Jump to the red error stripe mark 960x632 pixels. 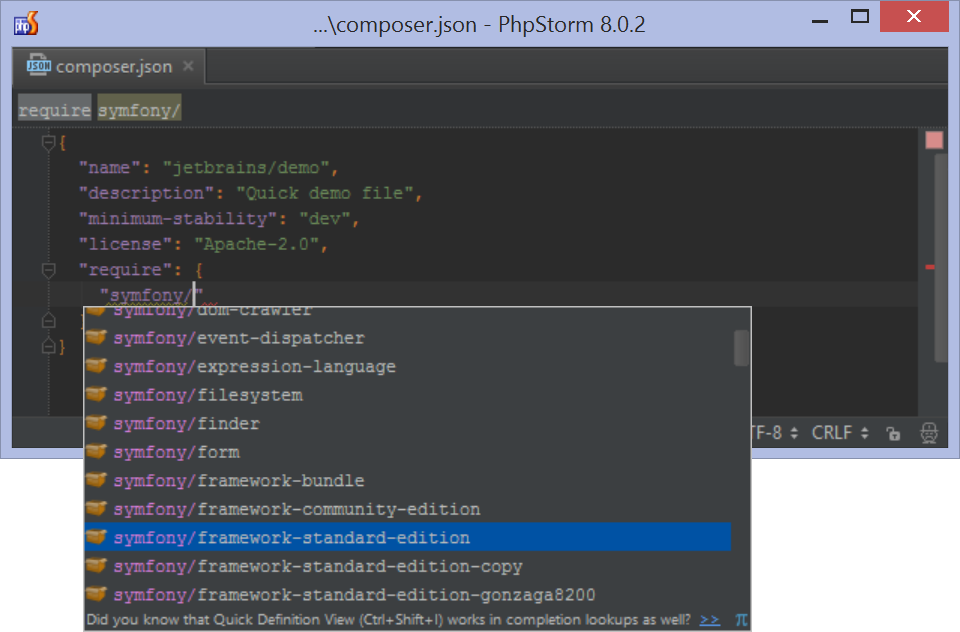click(930, 267)
